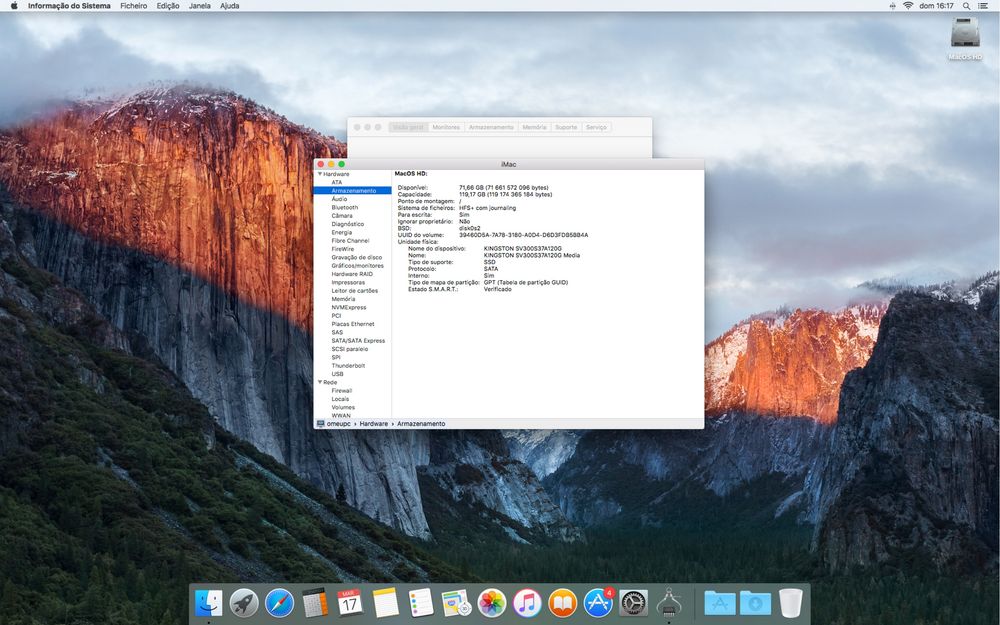Select Armazenamento in the sidebar
Screen dimensions: 1000x625
353,191
